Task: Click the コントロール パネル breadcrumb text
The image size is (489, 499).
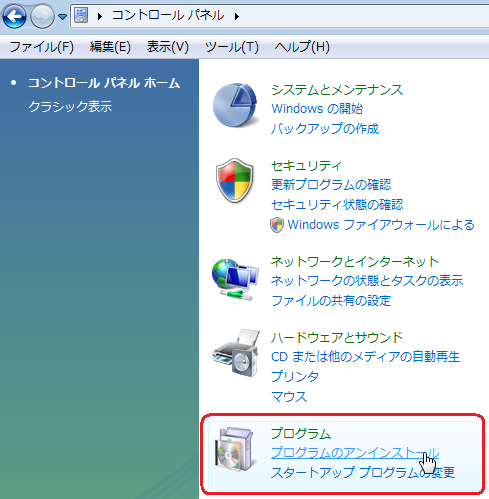Action: 168,16
